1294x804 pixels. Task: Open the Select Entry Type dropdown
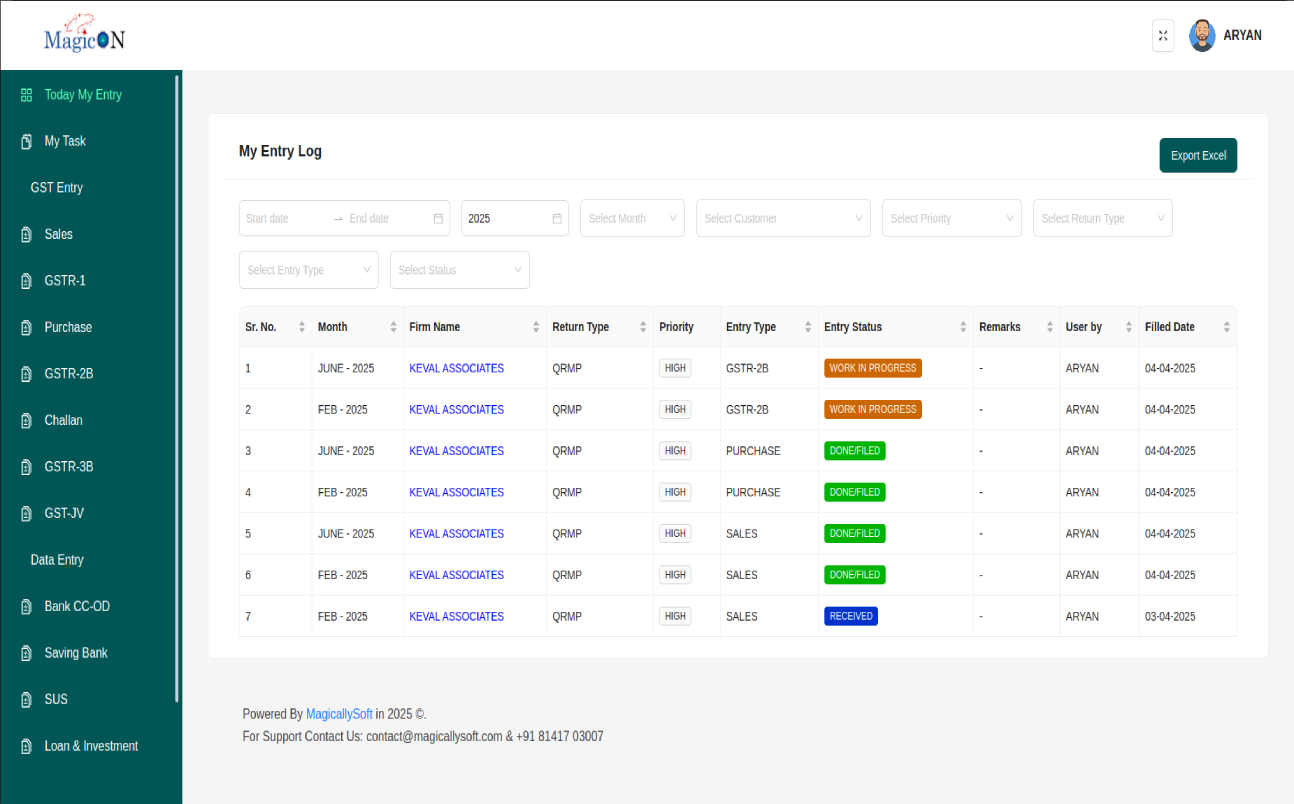pyautogui.click(x=308, y=270)
